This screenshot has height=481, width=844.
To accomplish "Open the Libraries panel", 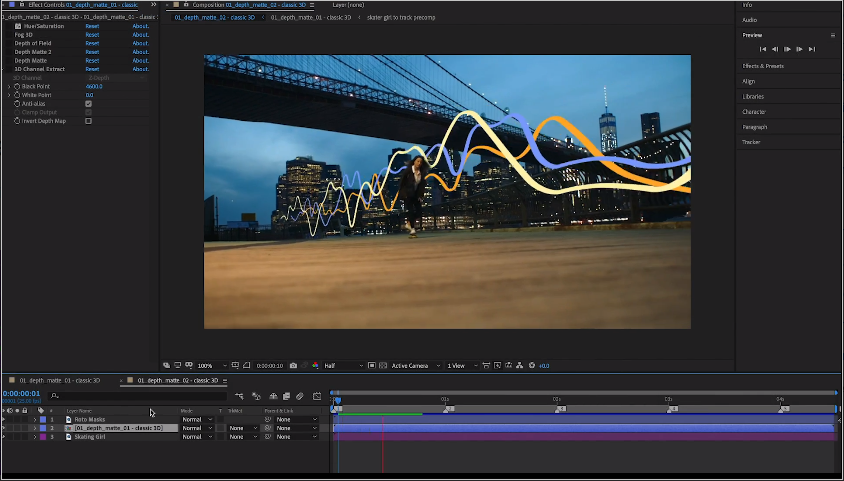I will [753, 97].
